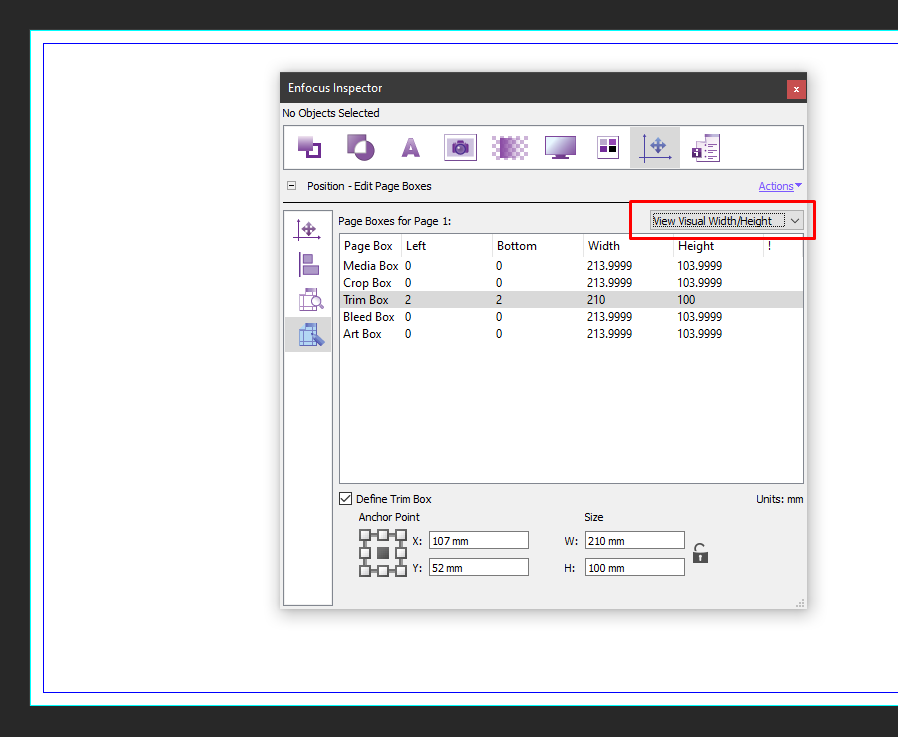
Task: Open the View Visual Width/Height dropdown
Action: coord(726,221)
